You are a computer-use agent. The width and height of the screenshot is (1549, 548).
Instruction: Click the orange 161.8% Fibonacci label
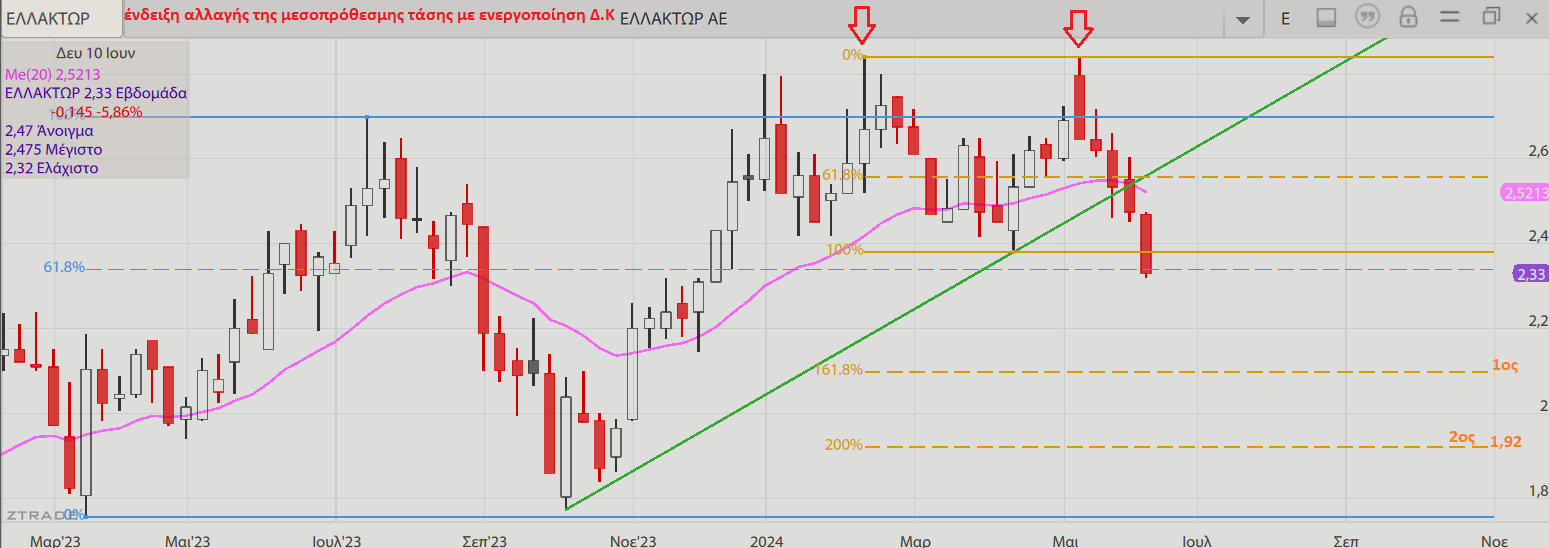[x=838, y=370]
